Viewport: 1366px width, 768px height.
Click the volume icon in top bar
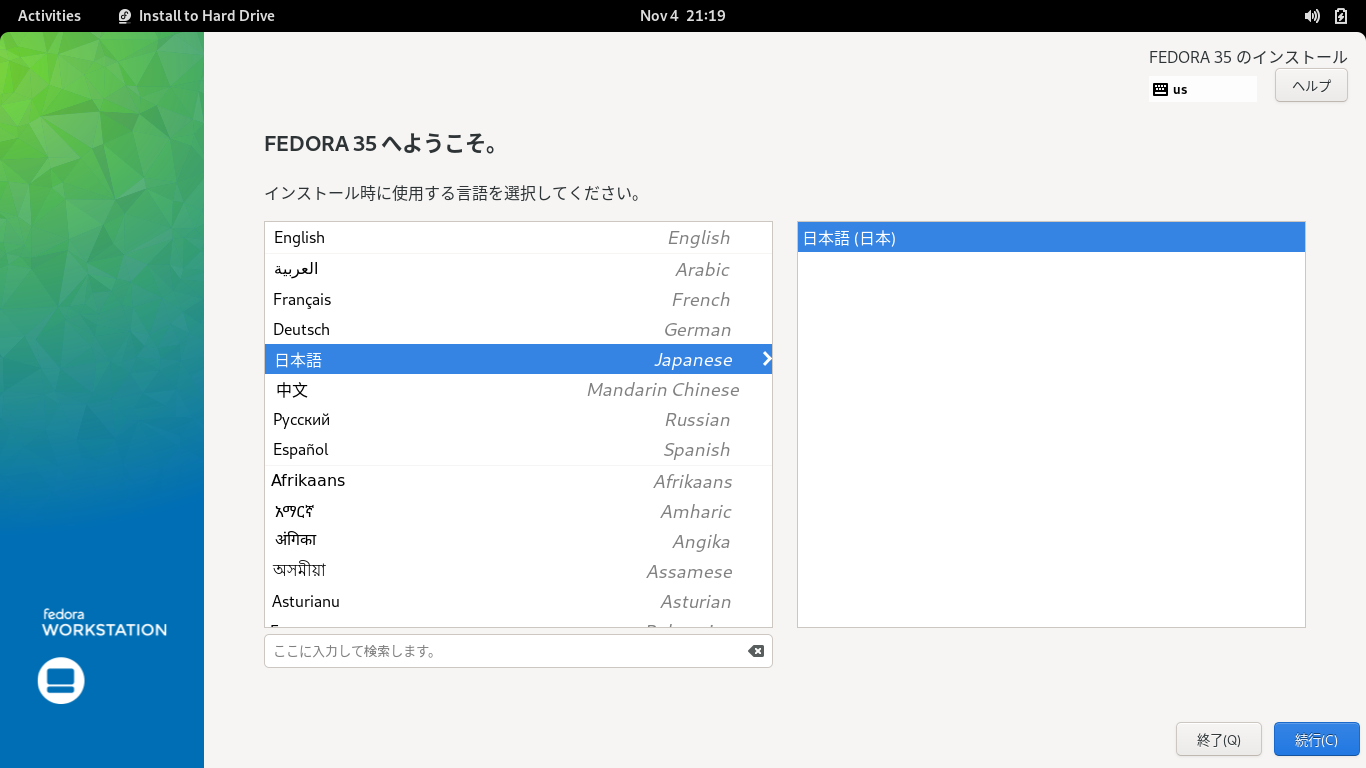tap(1312, 16)
